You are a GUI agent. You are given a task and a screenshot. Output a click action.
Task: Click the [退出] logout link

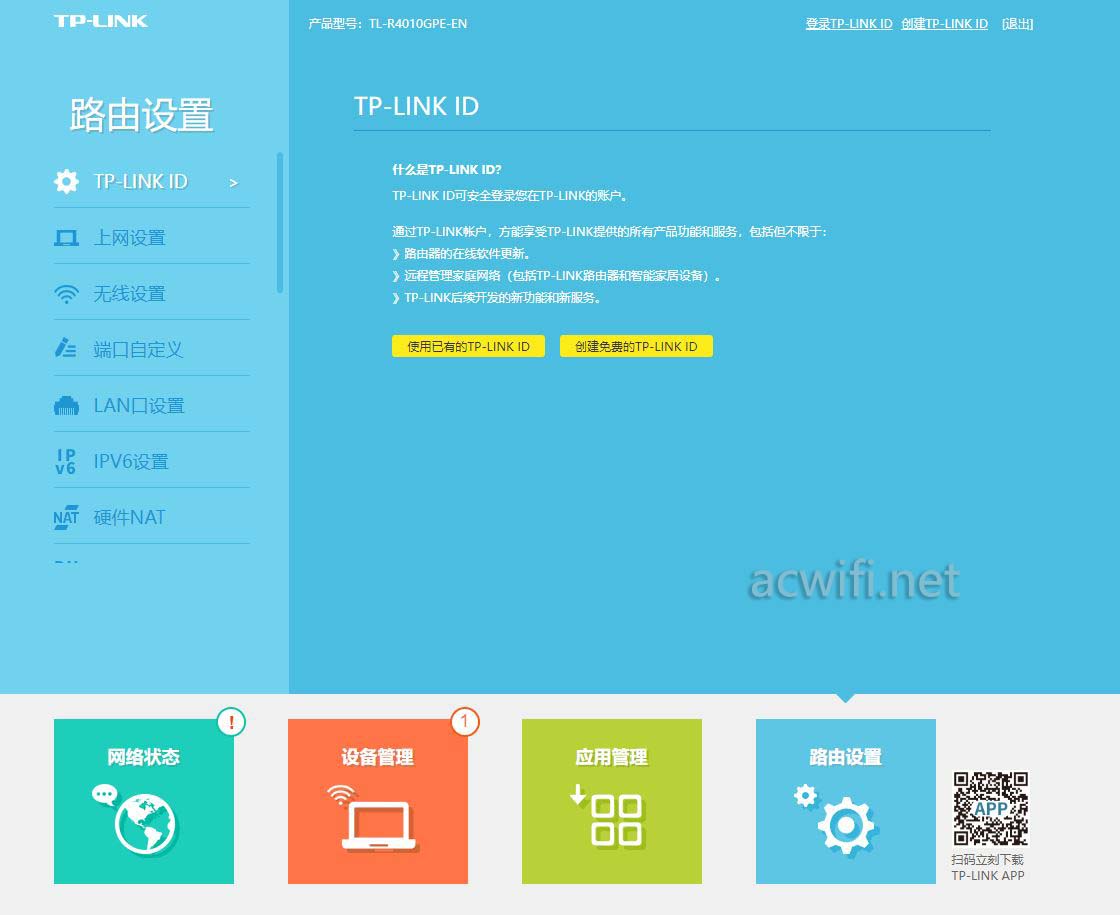point(1017,24)
